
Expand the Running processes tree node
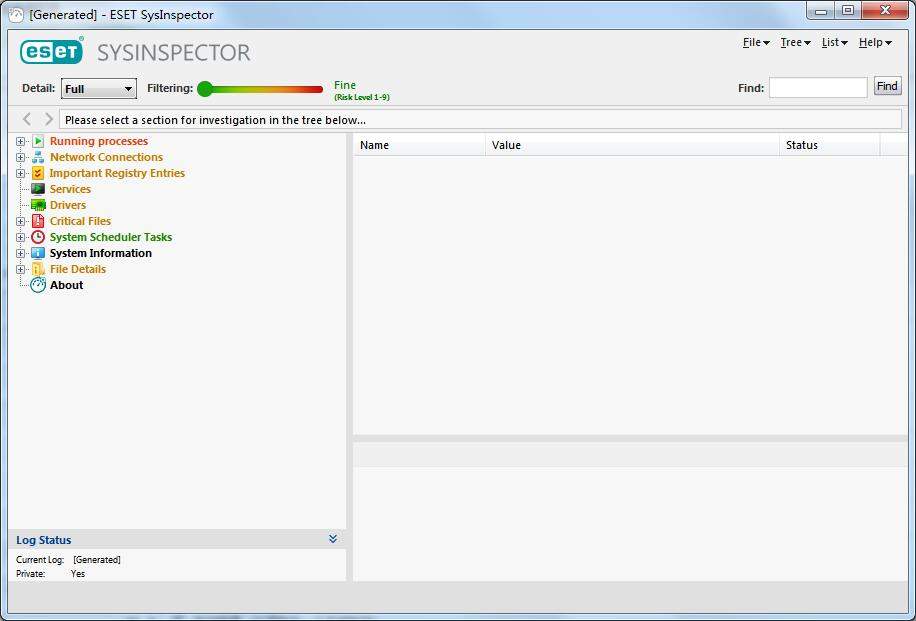[x=22, y=141]
